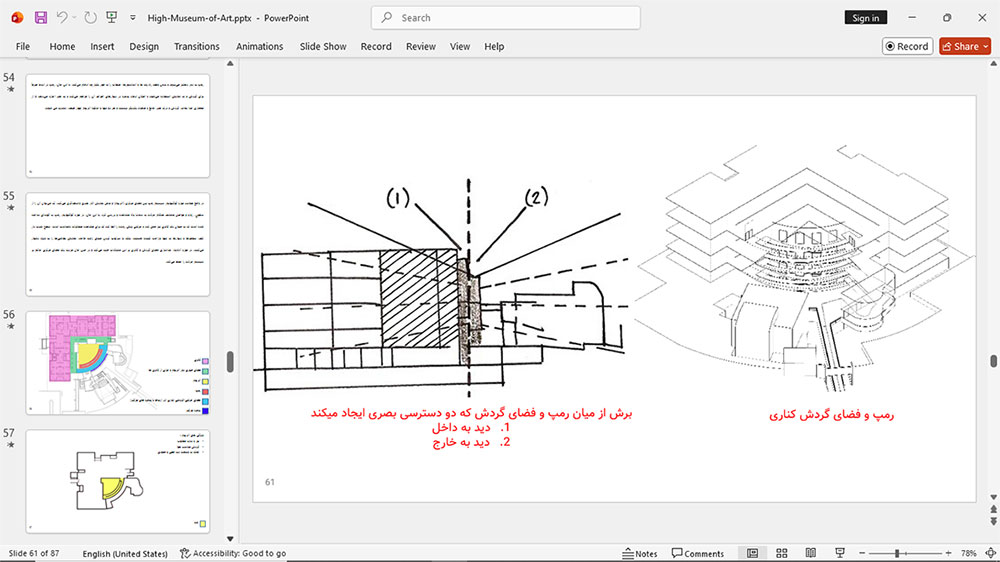The image size is (1000, 562).
Task: Open the Transitions ribbon tab
Action: 196,47
